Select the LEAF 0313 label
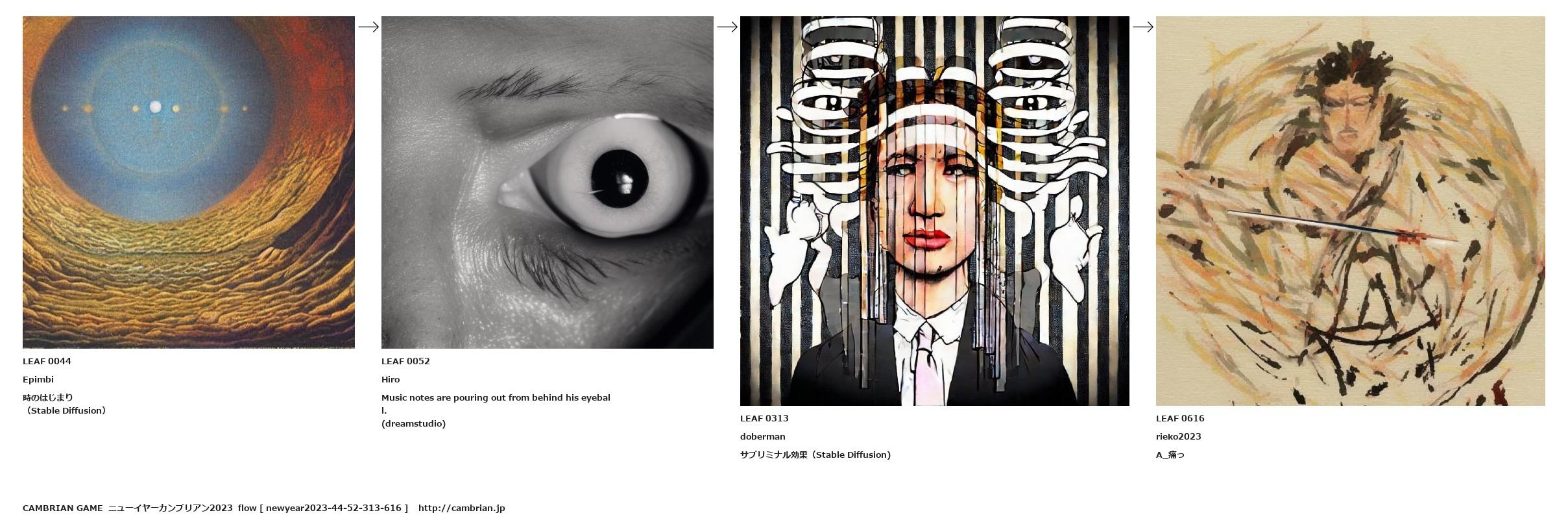The height and width of the screenshot is (524, 1568). (x=764, y=418)
